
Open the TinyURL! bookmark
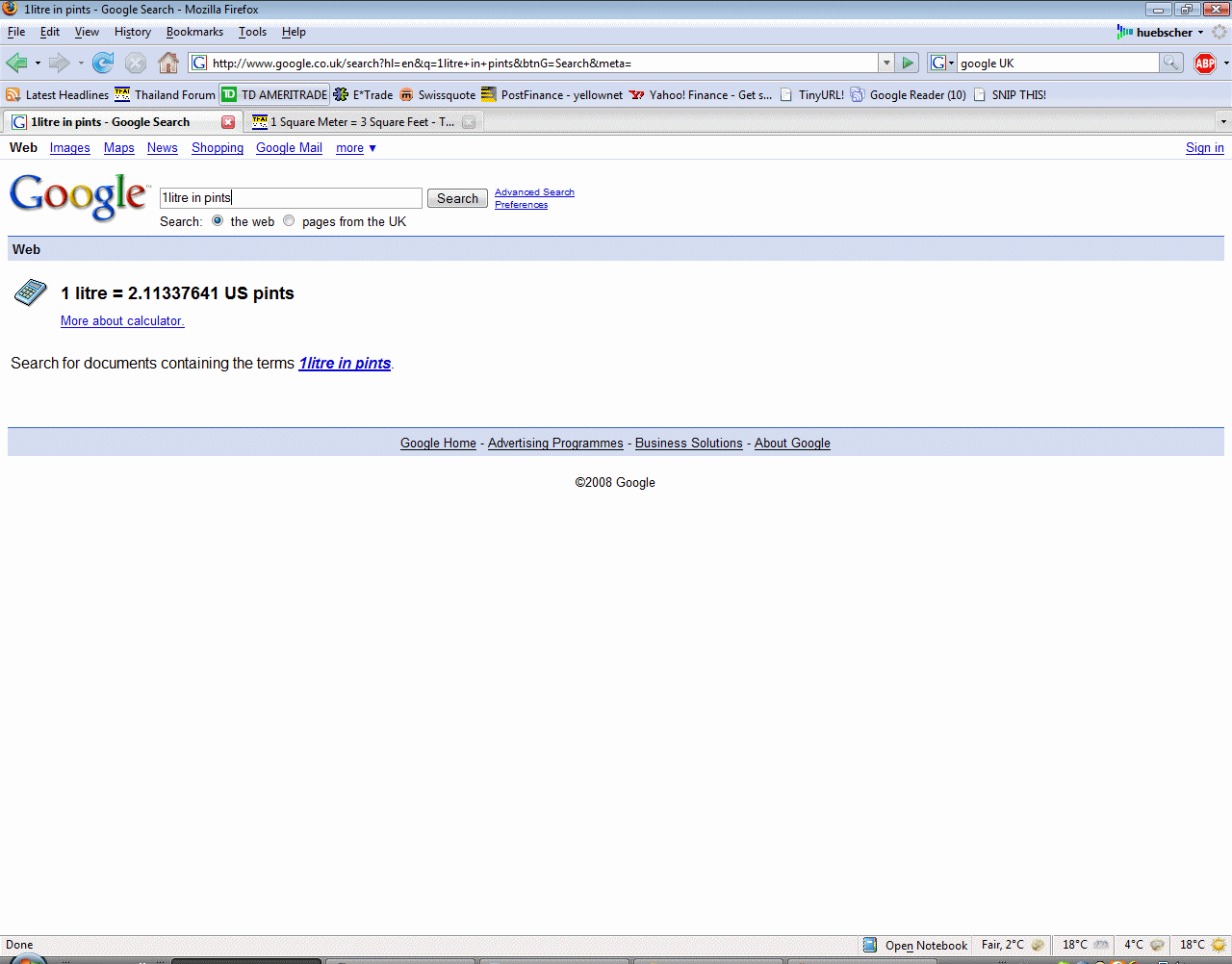(x=811, y=95)
